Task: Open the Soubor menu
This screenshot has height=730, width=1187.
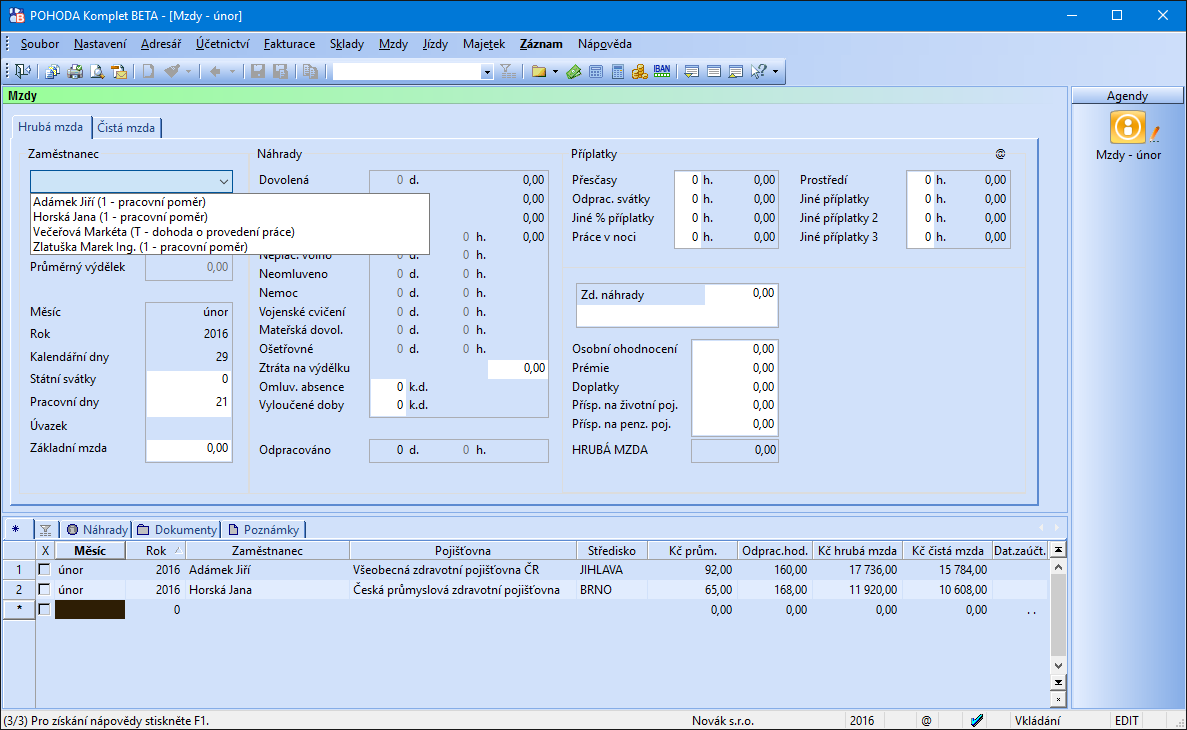Action: (39, 44)
